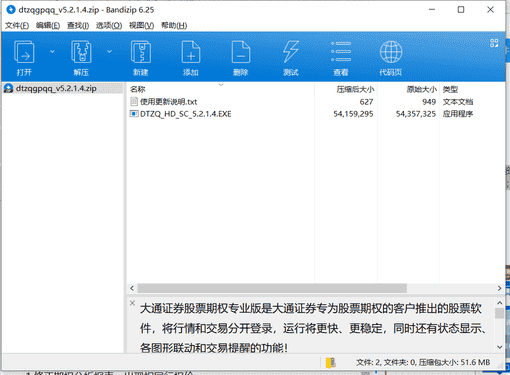Screen dimensions: 510x375
Task: Click the yellow archive icon in the status bar
Action: click(x=331, y=362)
